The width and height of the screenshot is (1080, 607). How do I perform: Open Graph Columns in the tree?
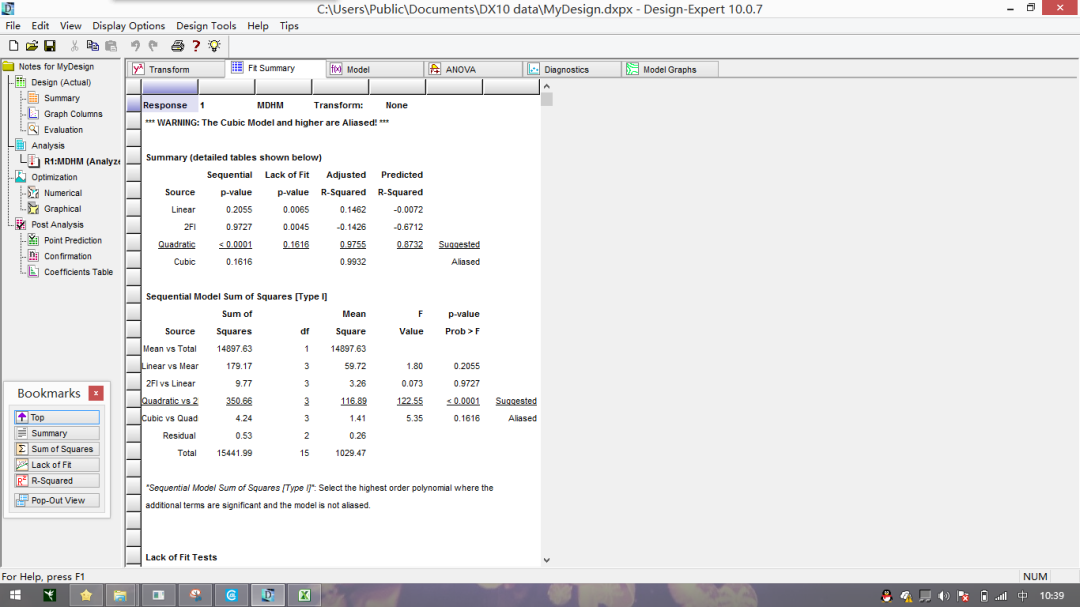[73, 114]
